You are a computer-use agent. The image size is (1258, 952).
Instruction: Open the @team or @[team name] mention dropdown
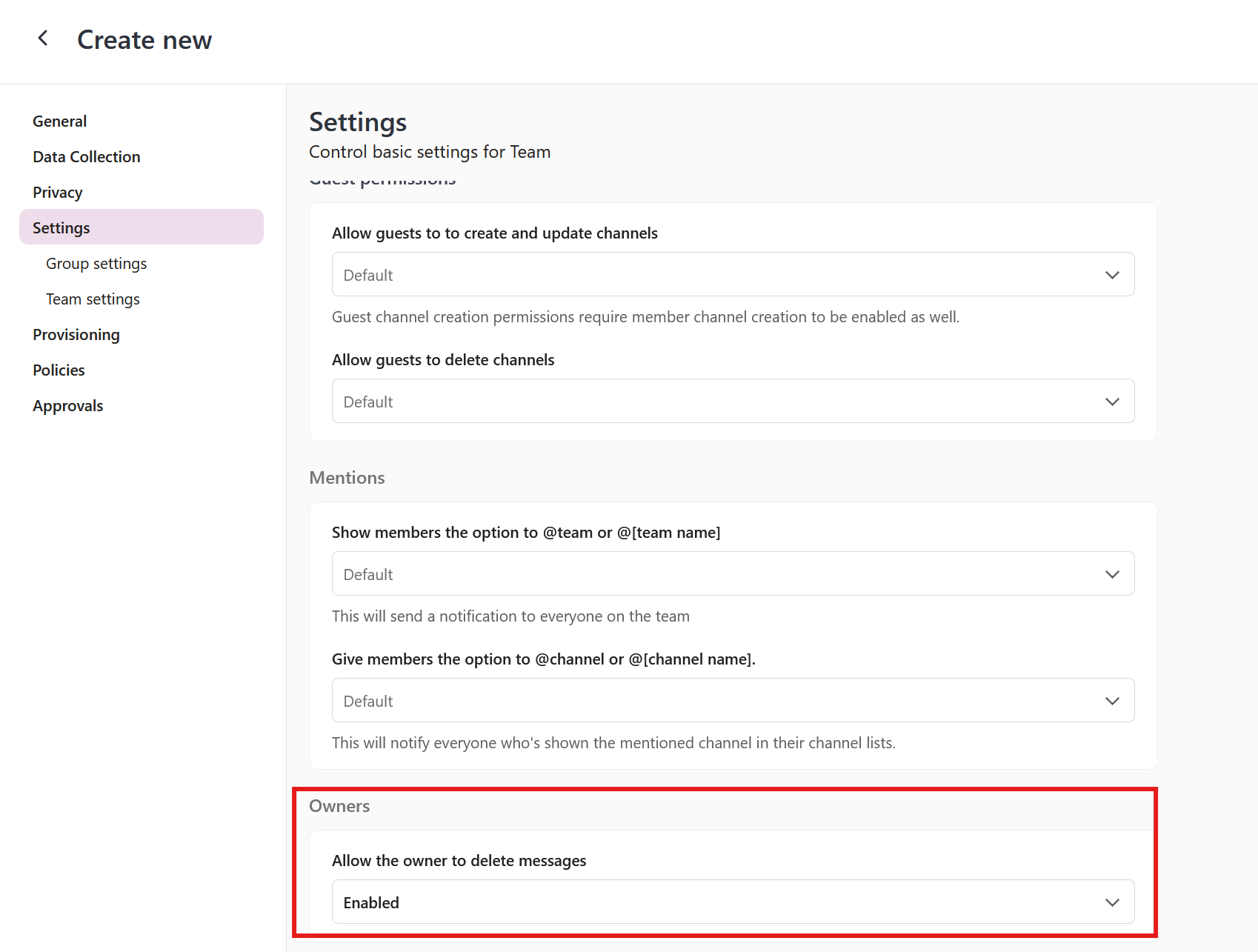click(x=732, y=573)
